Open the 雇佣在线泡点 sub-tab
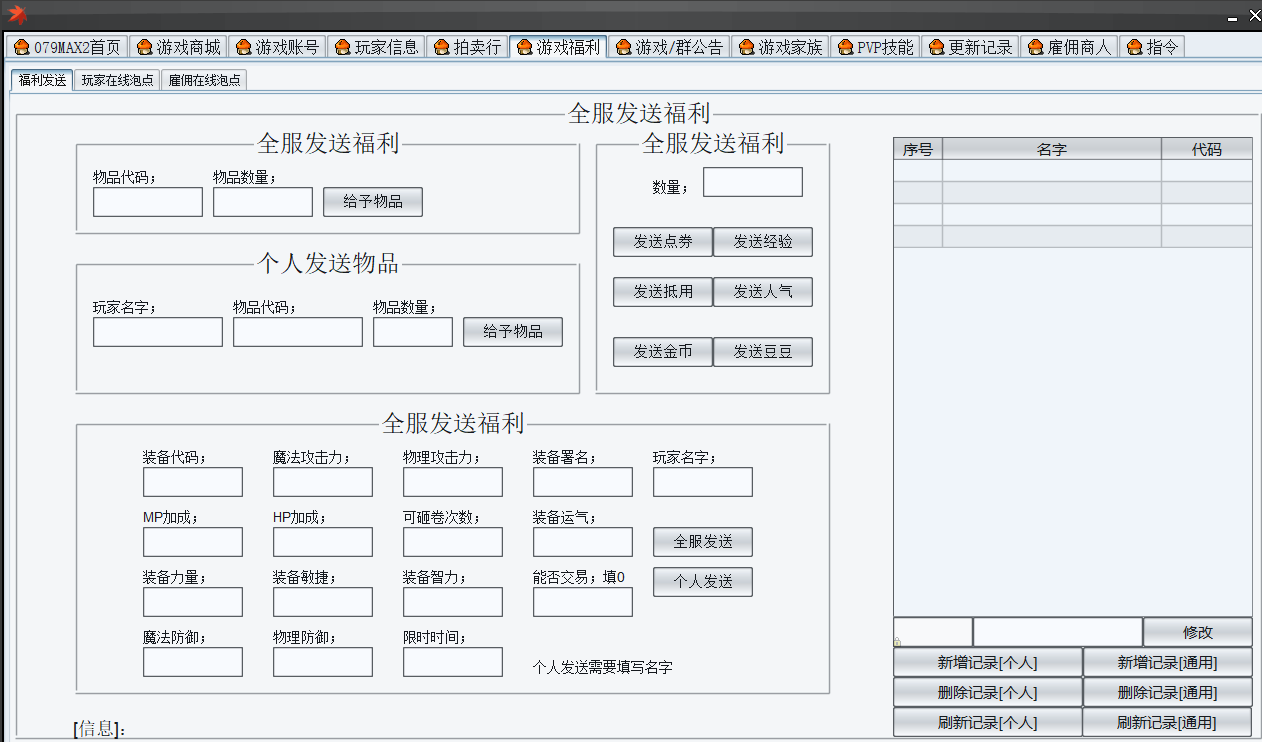 (204, 80)
